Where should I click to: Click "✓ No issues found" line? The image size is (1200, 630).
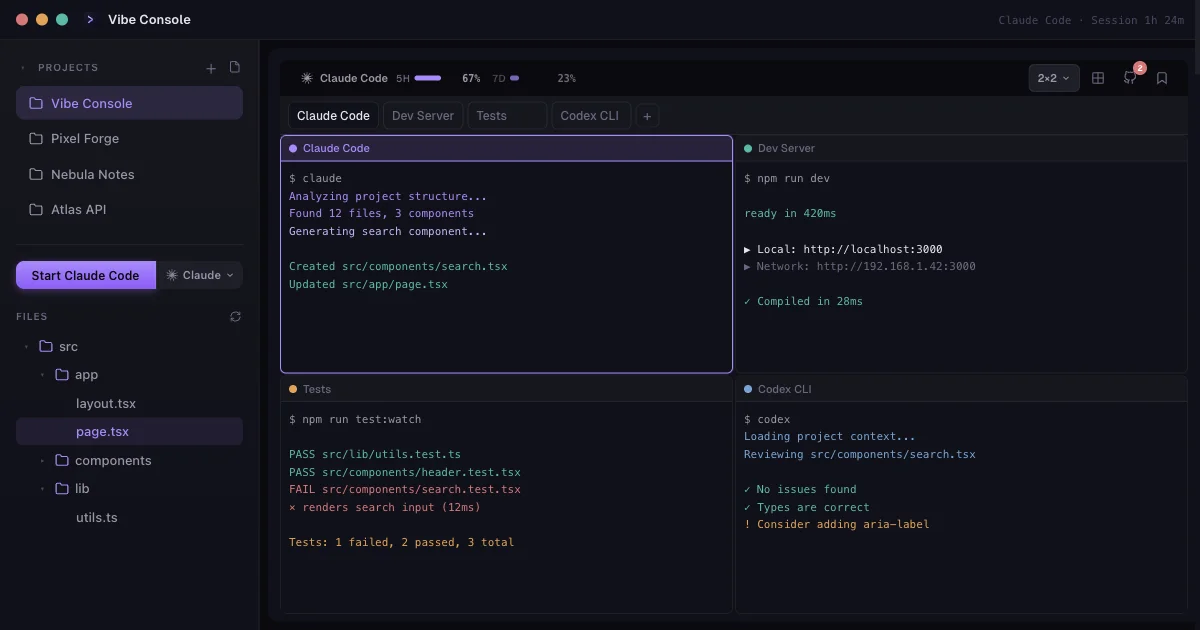(800, 490)
